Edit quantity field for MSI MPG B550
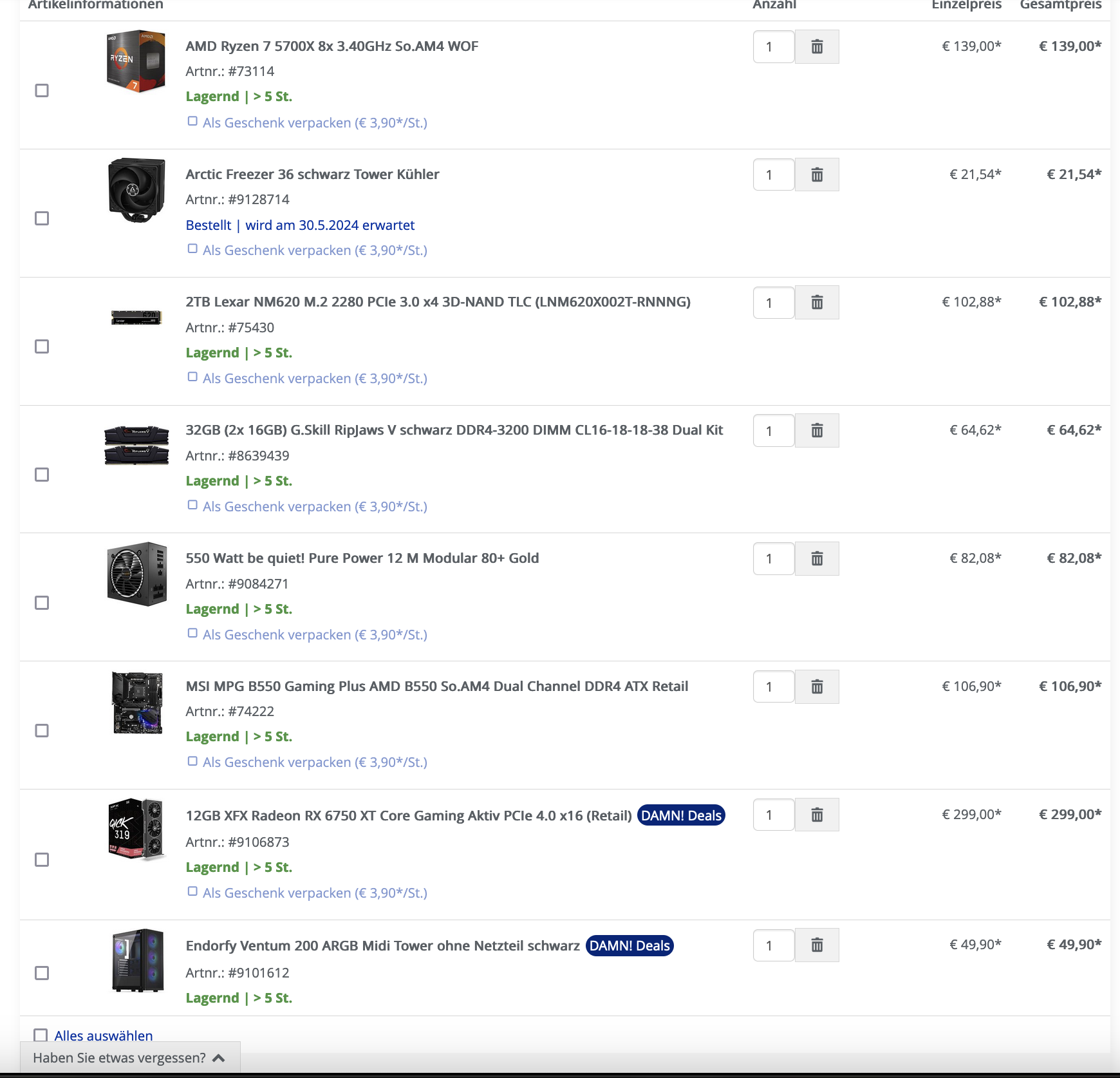The image size is (1120, 1078). coord(774,686)
